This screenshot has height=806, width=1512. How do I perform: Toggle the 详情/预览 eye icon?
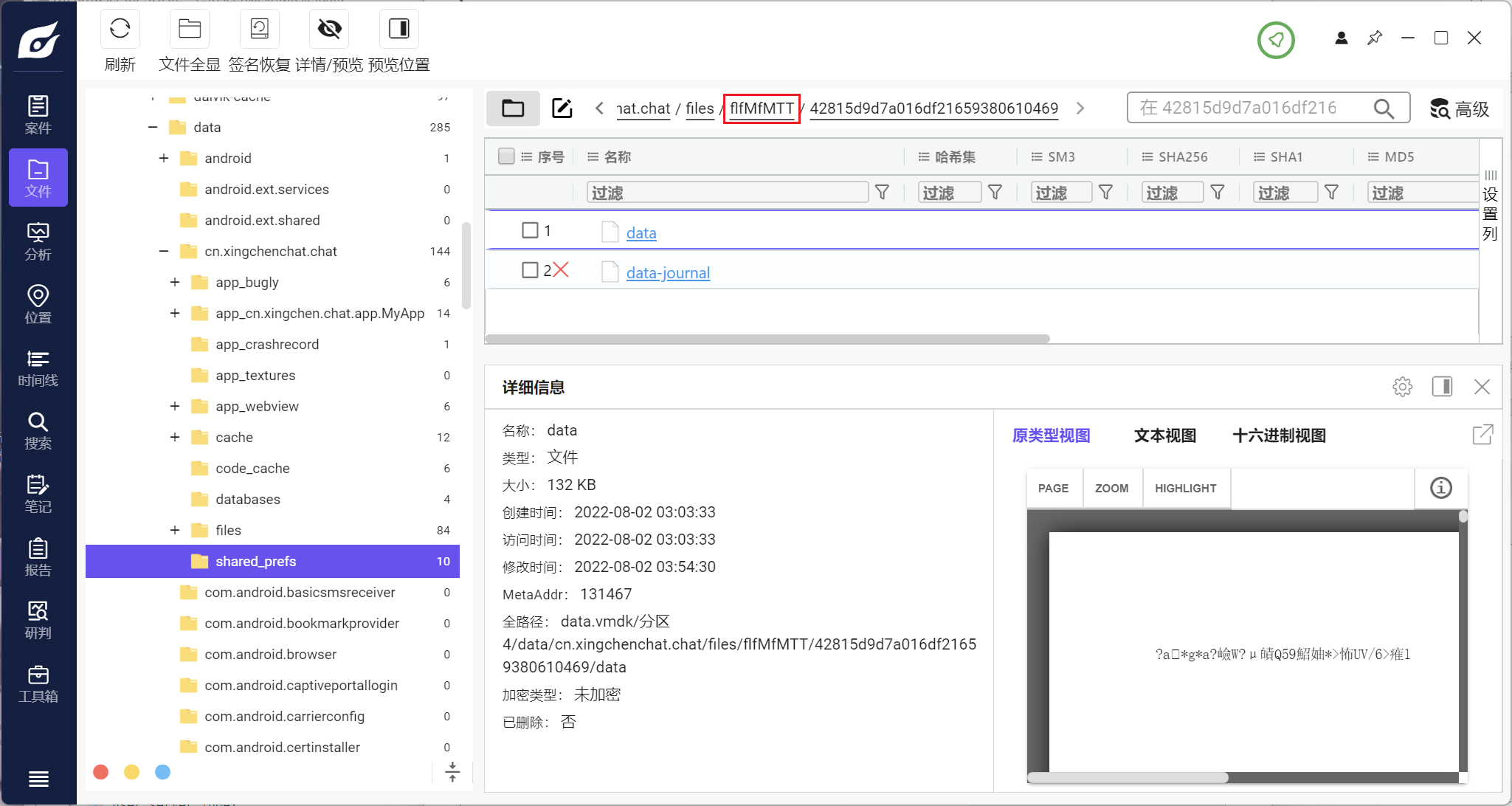click(x=329, y=29)
